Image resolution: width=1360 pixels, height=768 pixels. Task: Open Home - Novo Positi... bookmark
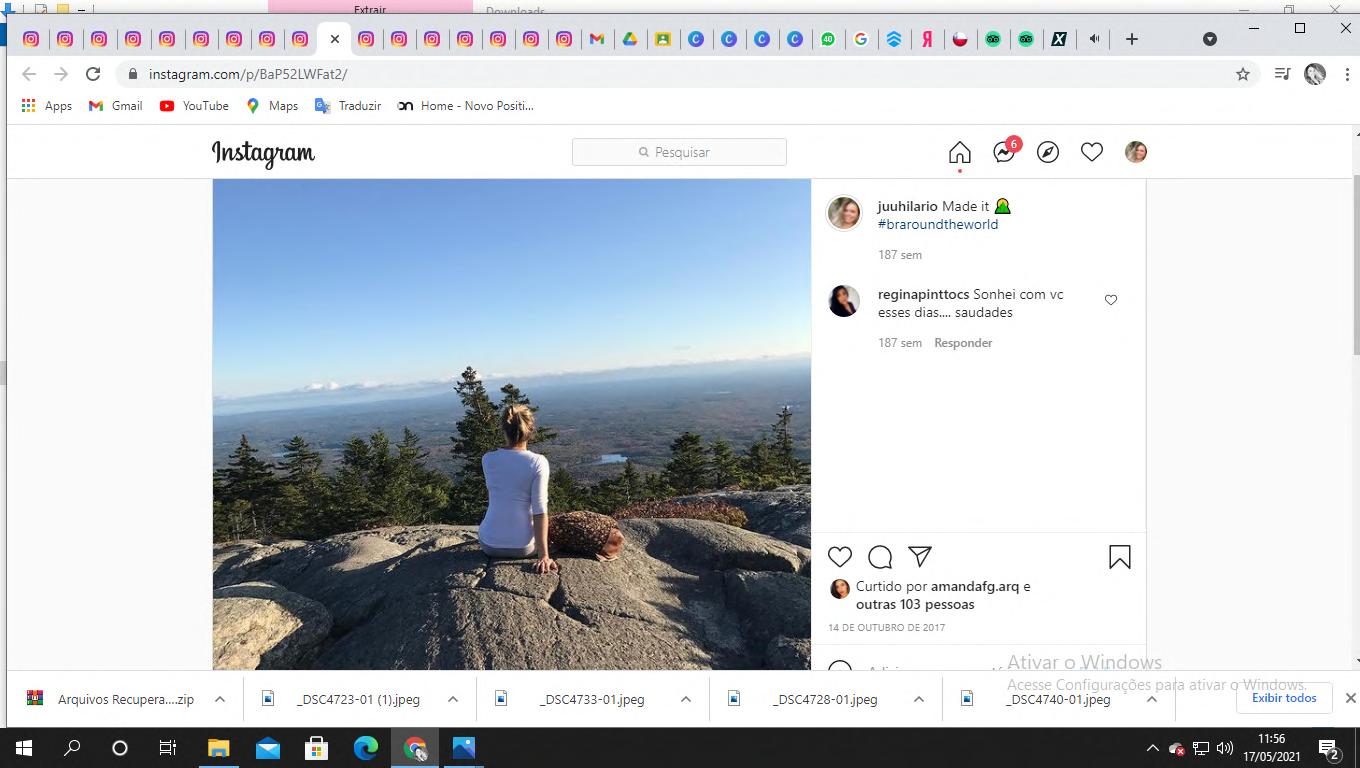(466, 106)
